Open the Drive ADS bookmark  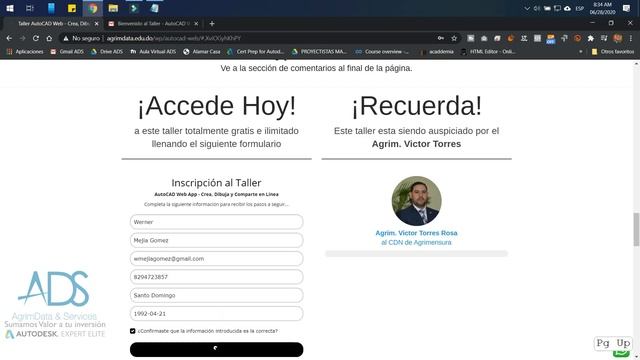107,52
